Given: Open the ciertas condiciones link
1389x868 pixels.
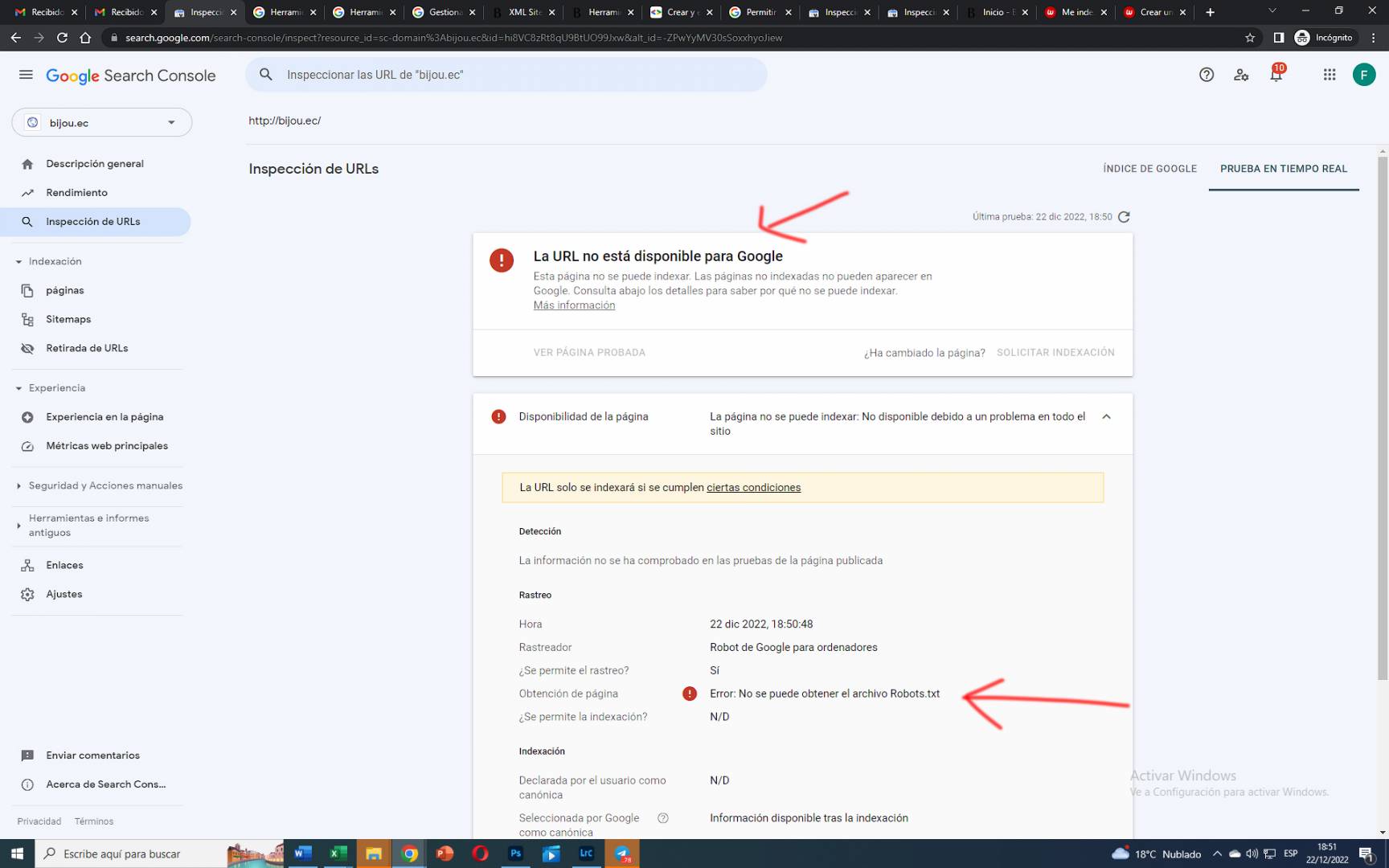Looking at the screenshot, I should 753,488.
